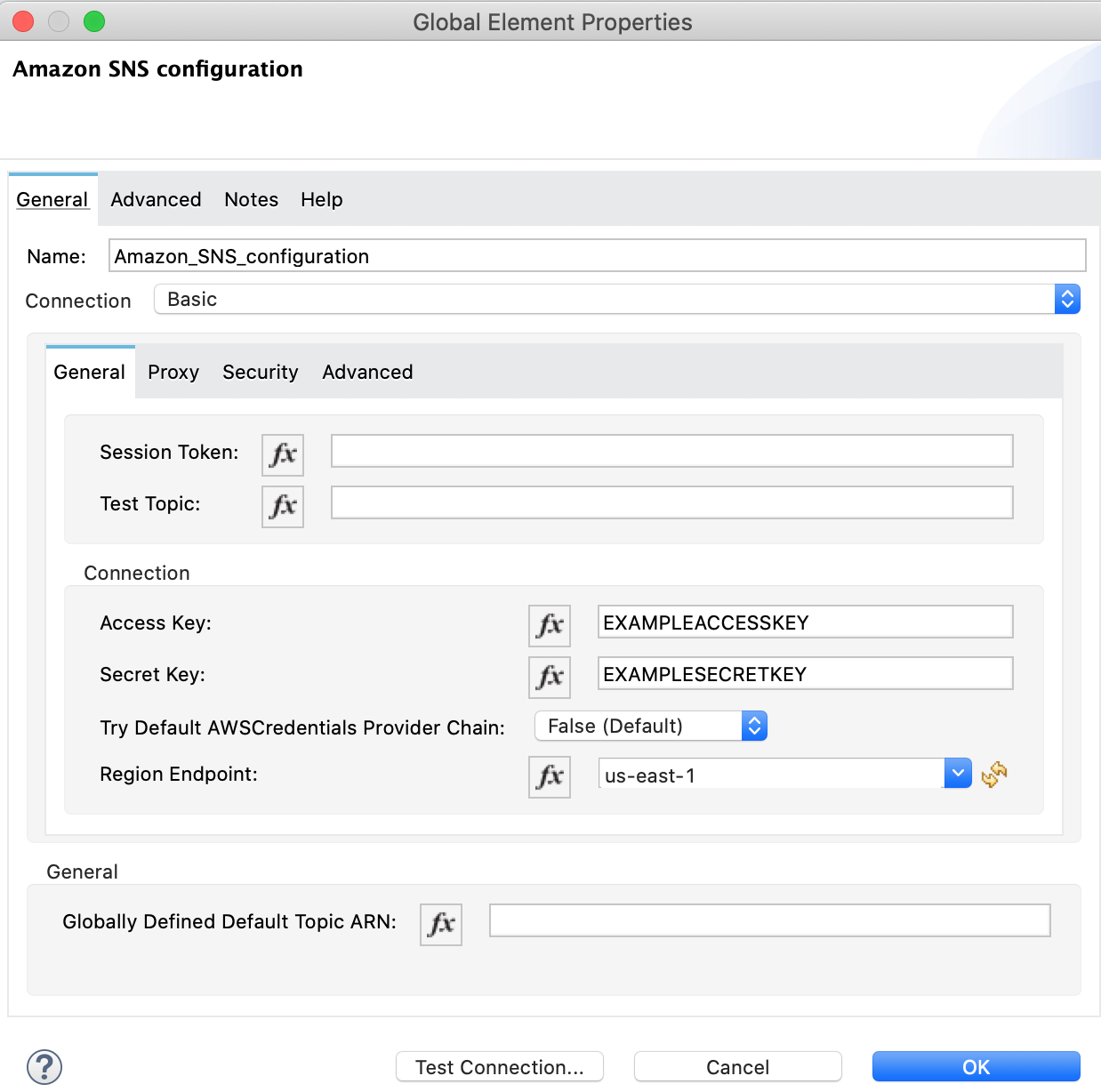1101x1092 pixels.
Task: Click the fx button for Region Endpoint
Action: [550, 776]
